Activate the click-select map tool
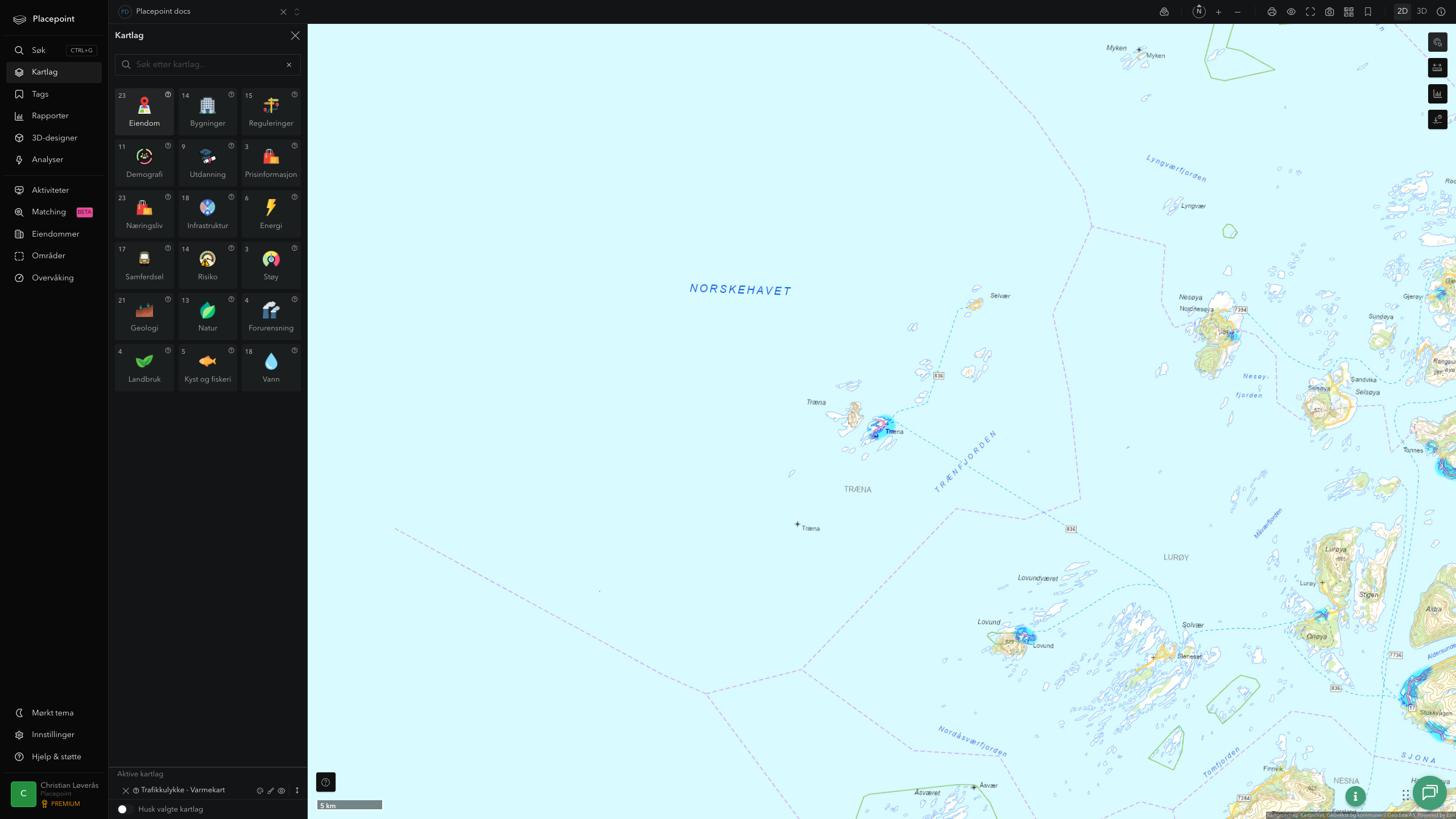Screen dimensions: 1456x819 pos(1437,42)
